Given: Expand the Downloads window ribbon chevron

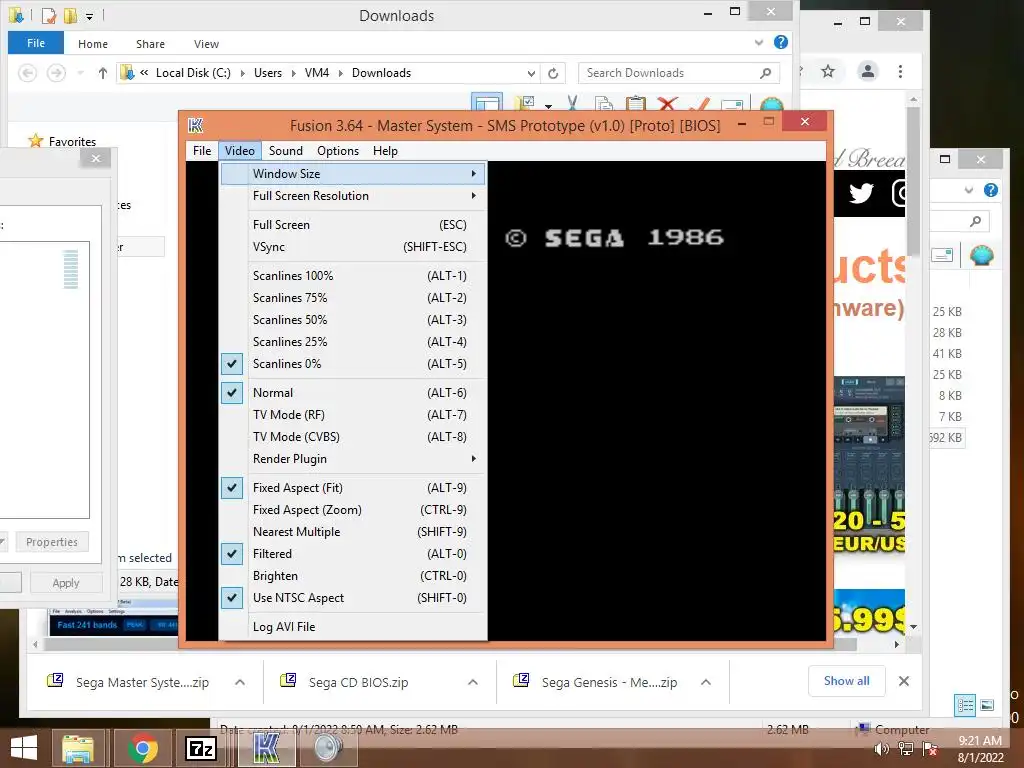Looking at the screenshot, I should [x=758, y=42].
